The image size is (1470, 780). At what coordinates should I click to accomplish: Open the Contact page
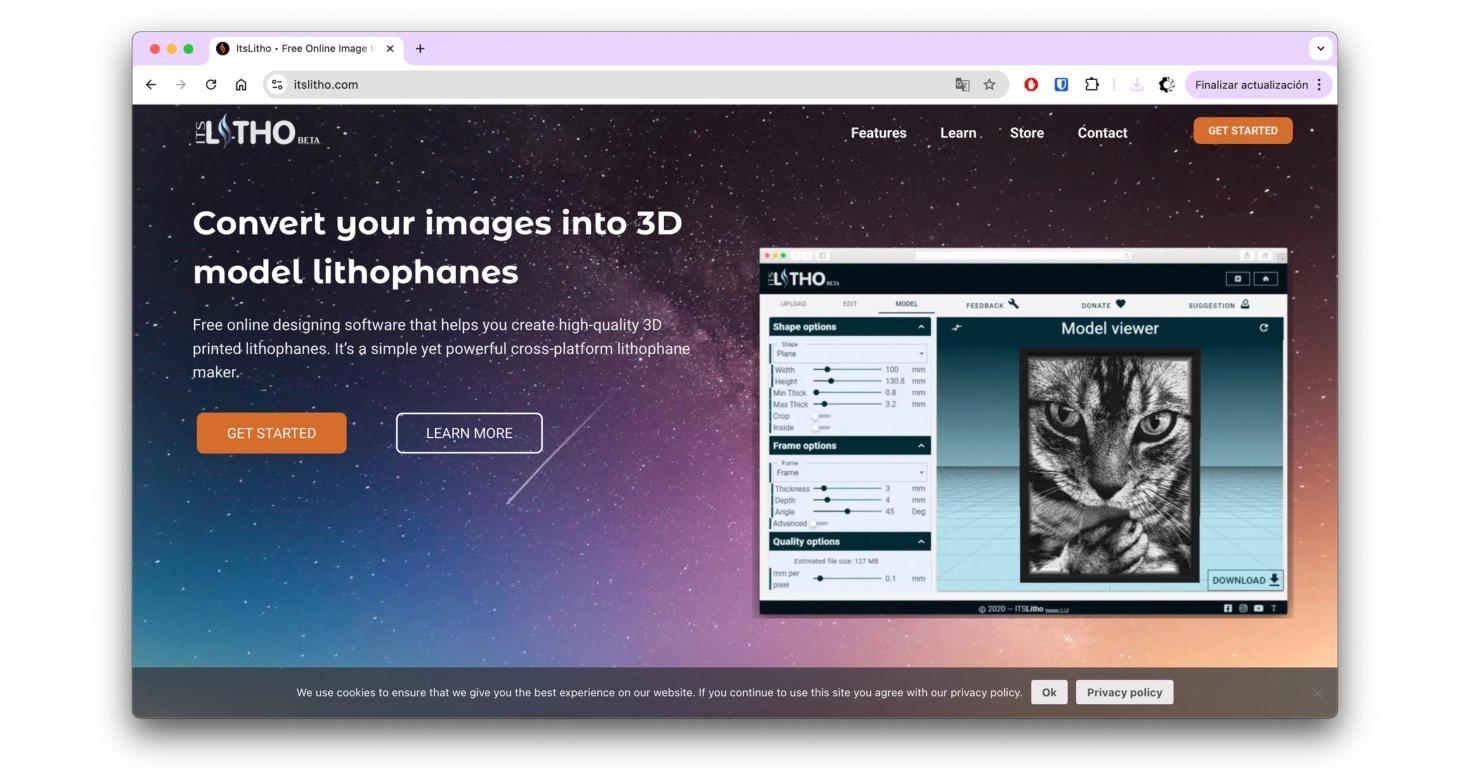[1102, 133]
